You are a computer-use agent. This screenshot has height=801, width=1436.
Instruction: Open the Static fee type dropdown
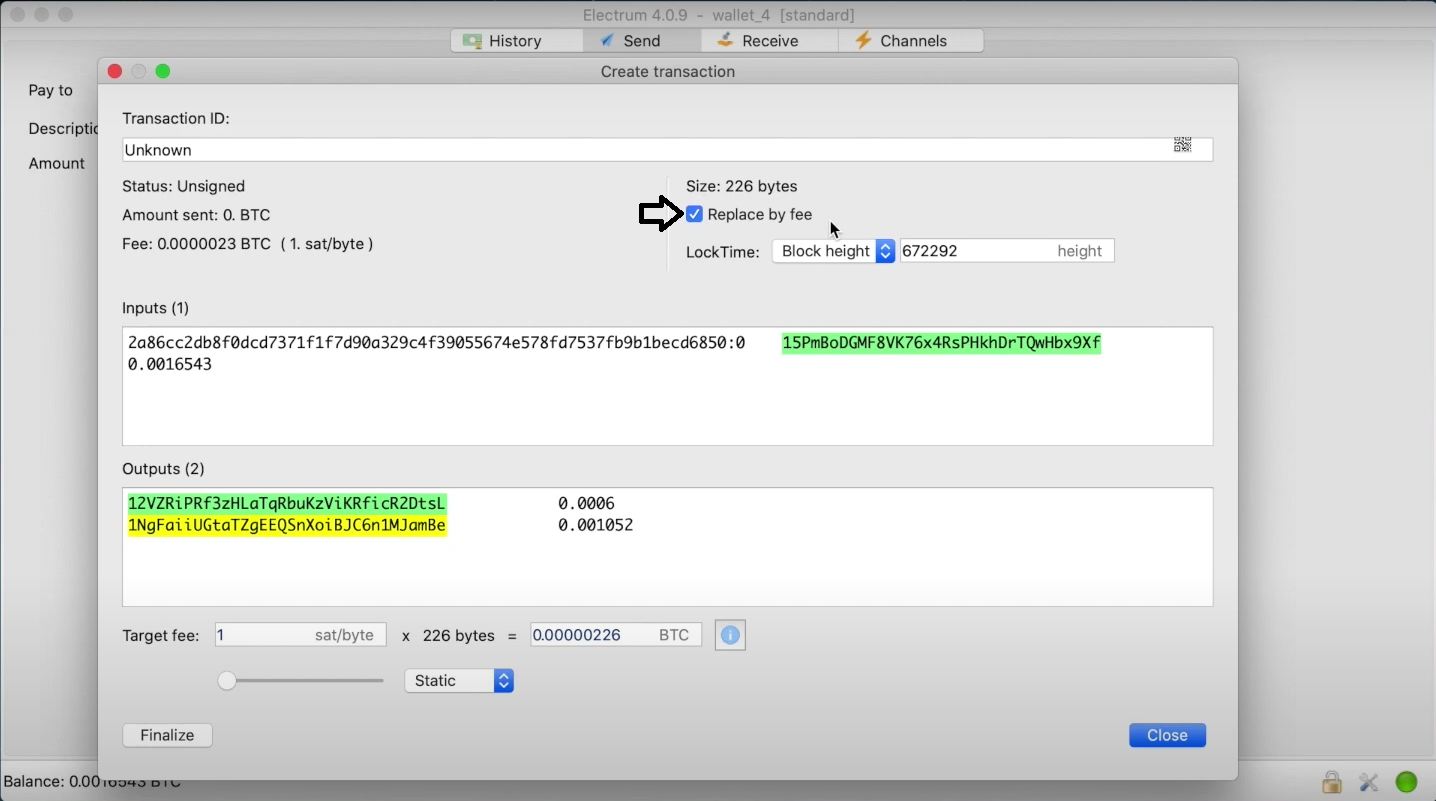459,681
